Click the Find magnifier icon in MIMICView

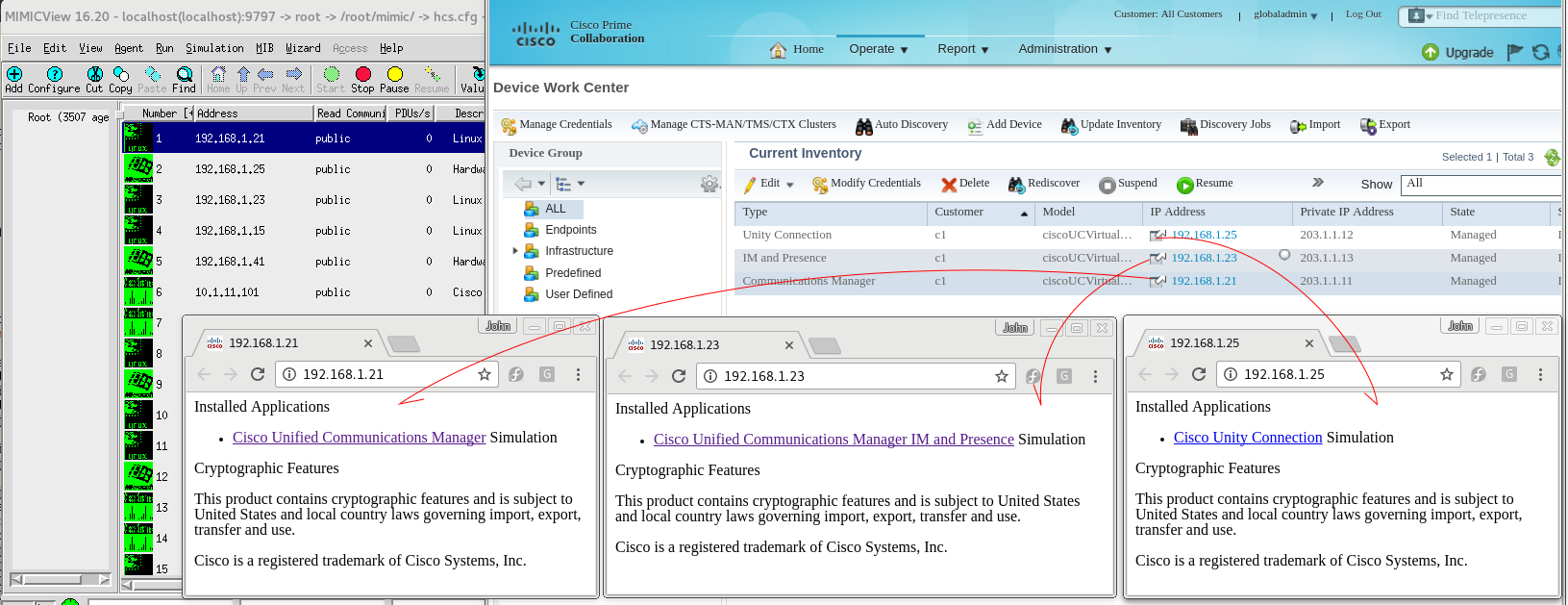[x=185, y=74]
